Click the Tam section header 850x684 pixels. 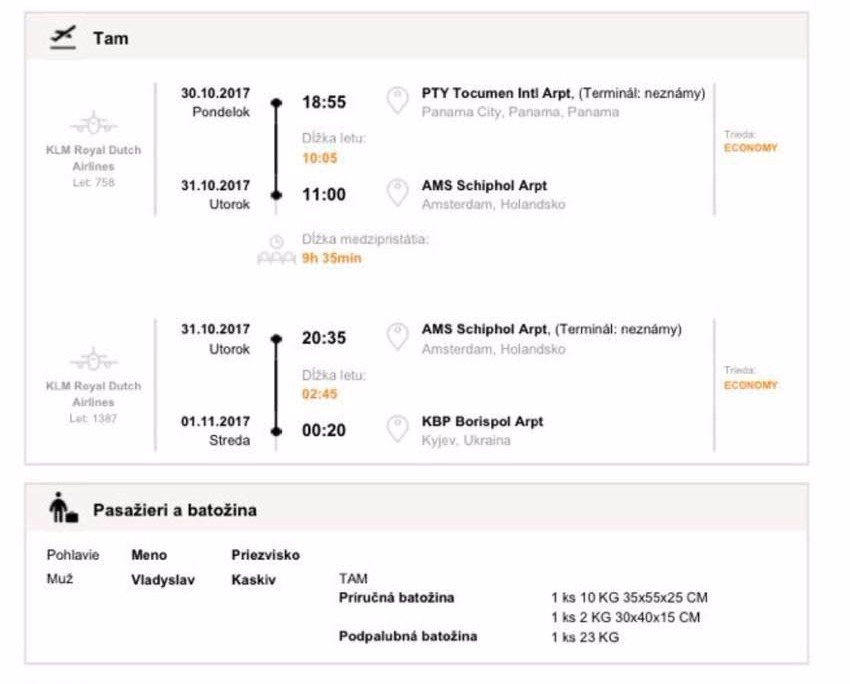tap(110, 39)
